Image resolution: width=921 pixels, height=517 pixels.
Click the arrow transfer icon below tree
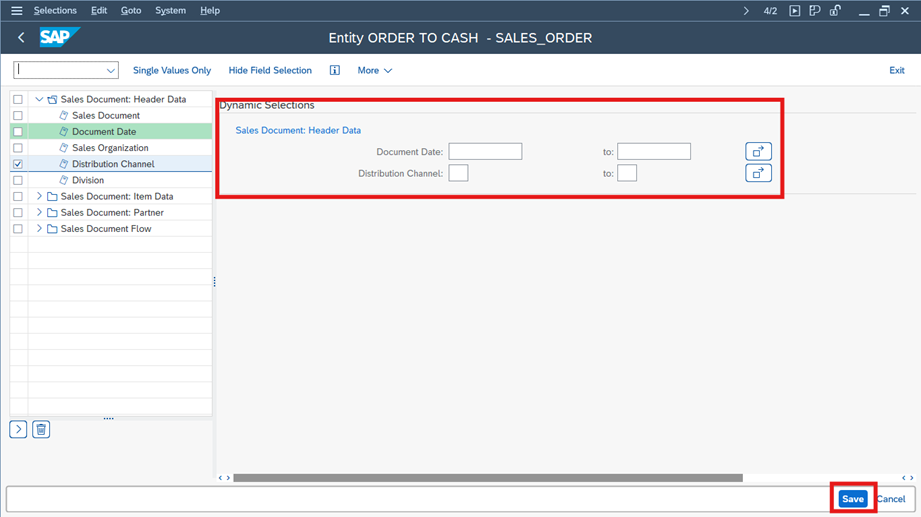(x=18, y=430)
